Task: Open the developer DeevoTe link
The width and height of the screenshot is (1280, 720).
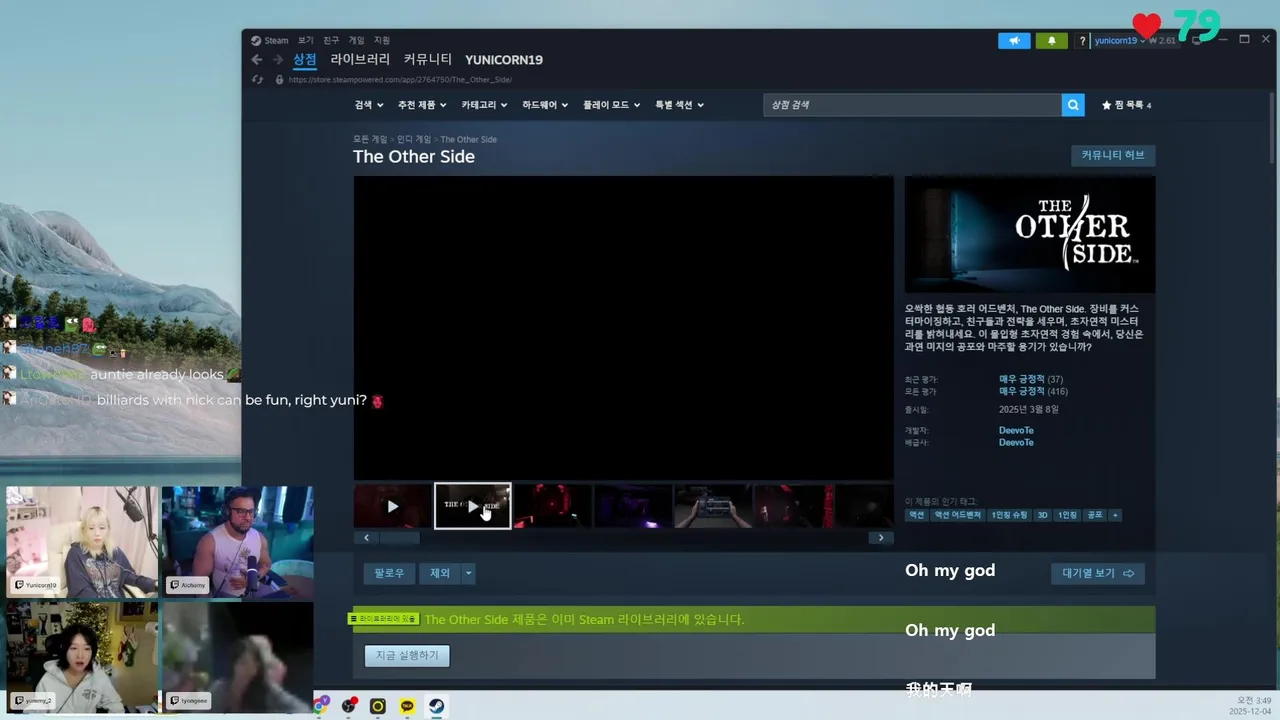Action: click(1016, 430)
